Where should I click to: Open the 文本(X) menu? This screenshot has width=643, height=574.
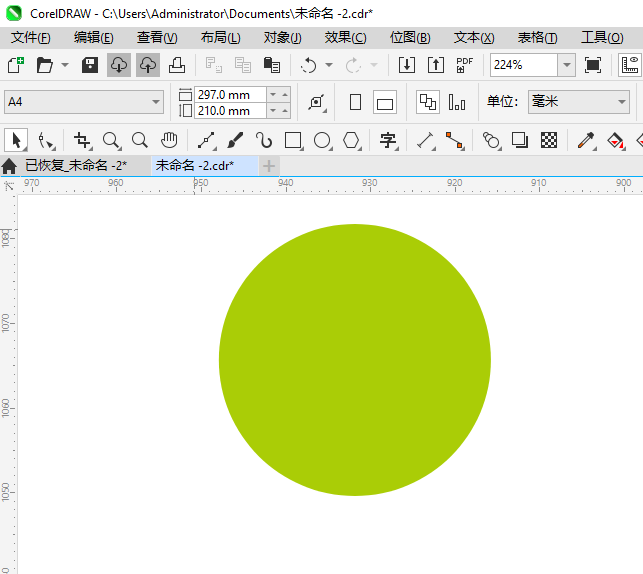474,38
